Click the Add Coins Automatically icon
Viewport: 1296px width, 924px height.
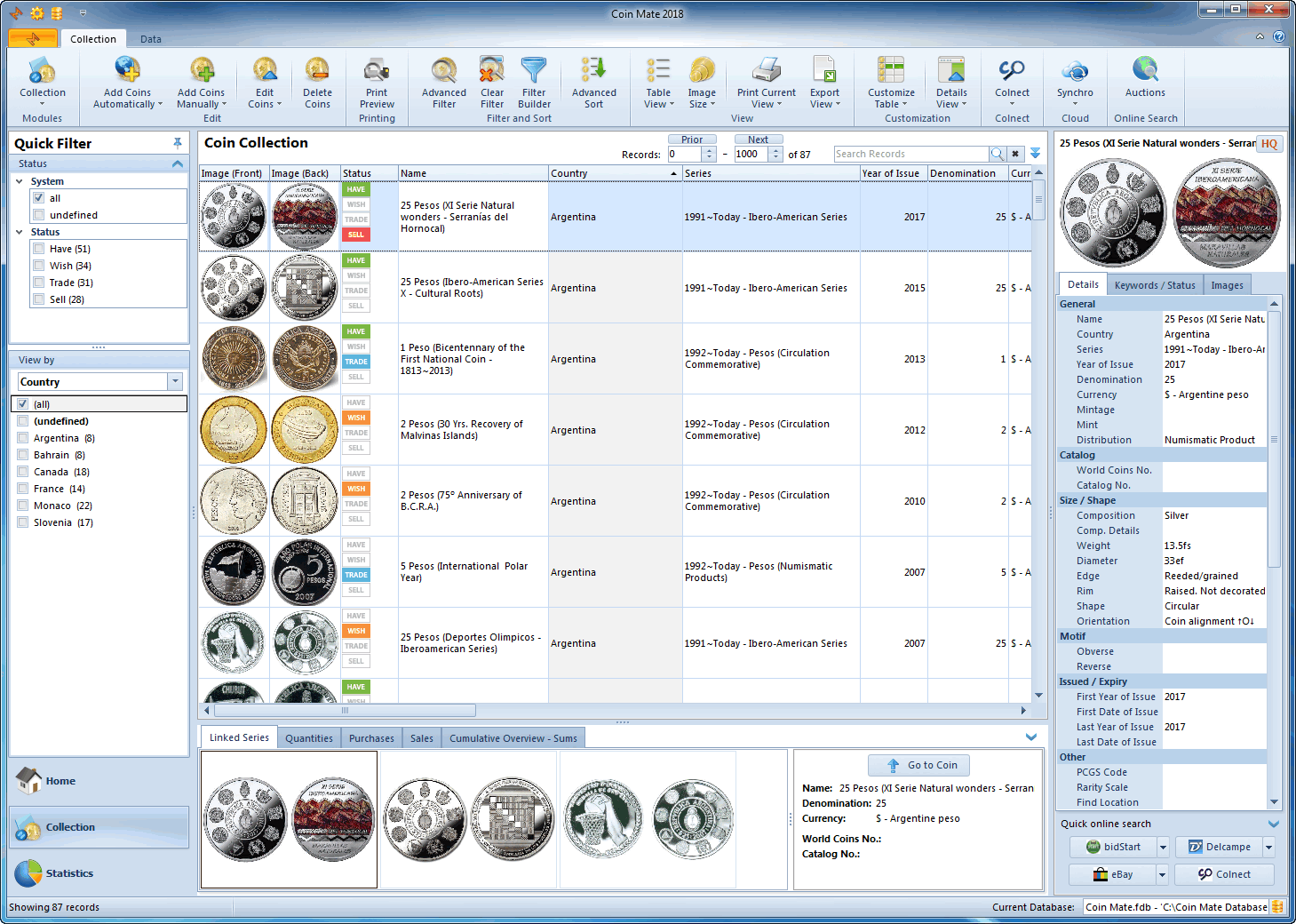click(127, 71)
